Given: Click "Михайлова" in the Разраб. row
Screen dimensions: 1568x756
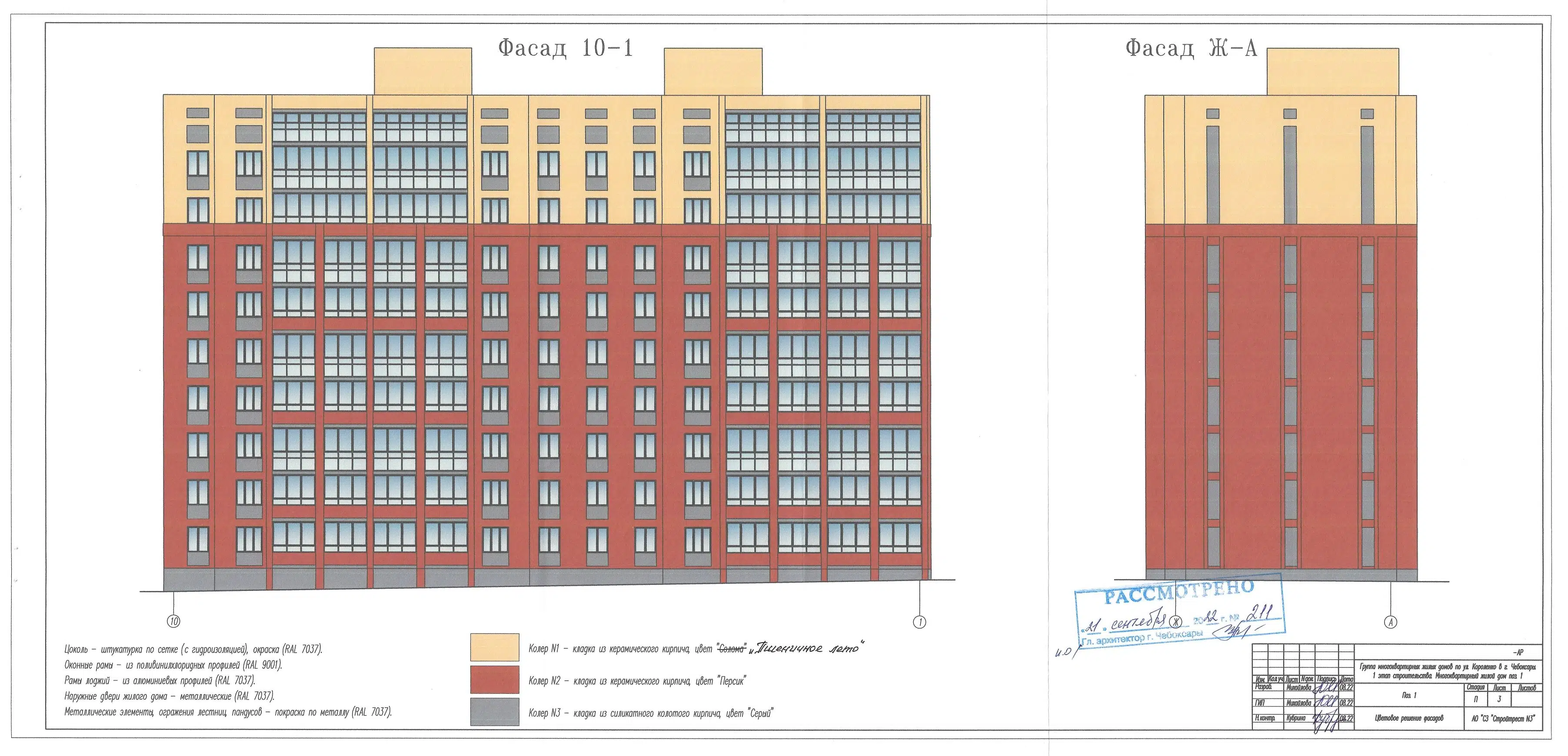Looking at the screenshot, I should click(x=1299, y=688).
